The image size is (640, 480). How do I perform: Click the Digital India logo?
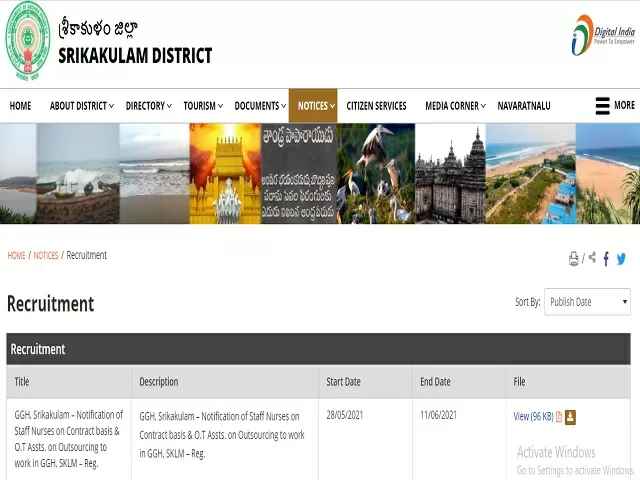[603, 35]
